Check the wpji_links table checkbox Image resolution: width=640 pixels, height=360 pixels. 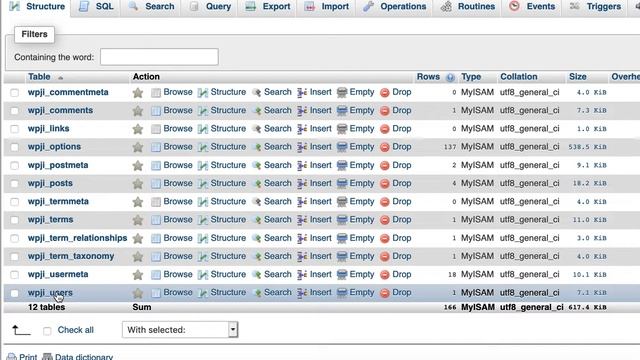[15, 129]
